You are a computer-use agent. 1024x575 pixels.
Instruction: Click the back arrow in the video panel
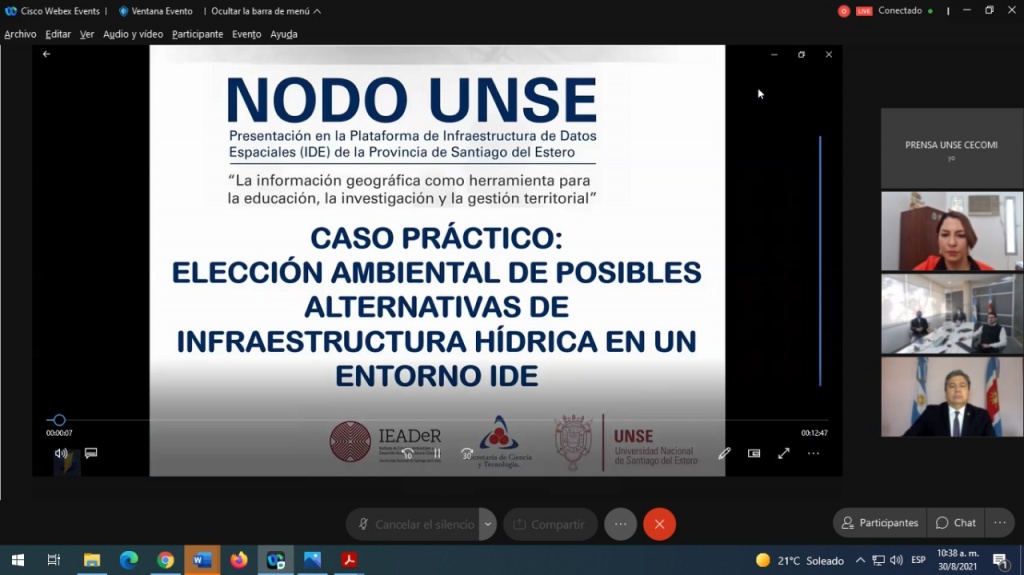click(x=46, y=54)
